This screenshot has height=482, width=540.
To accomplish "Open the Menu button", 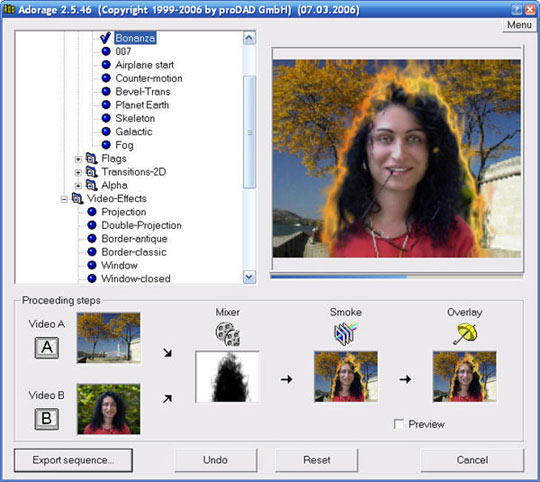I will click(519, 25).
